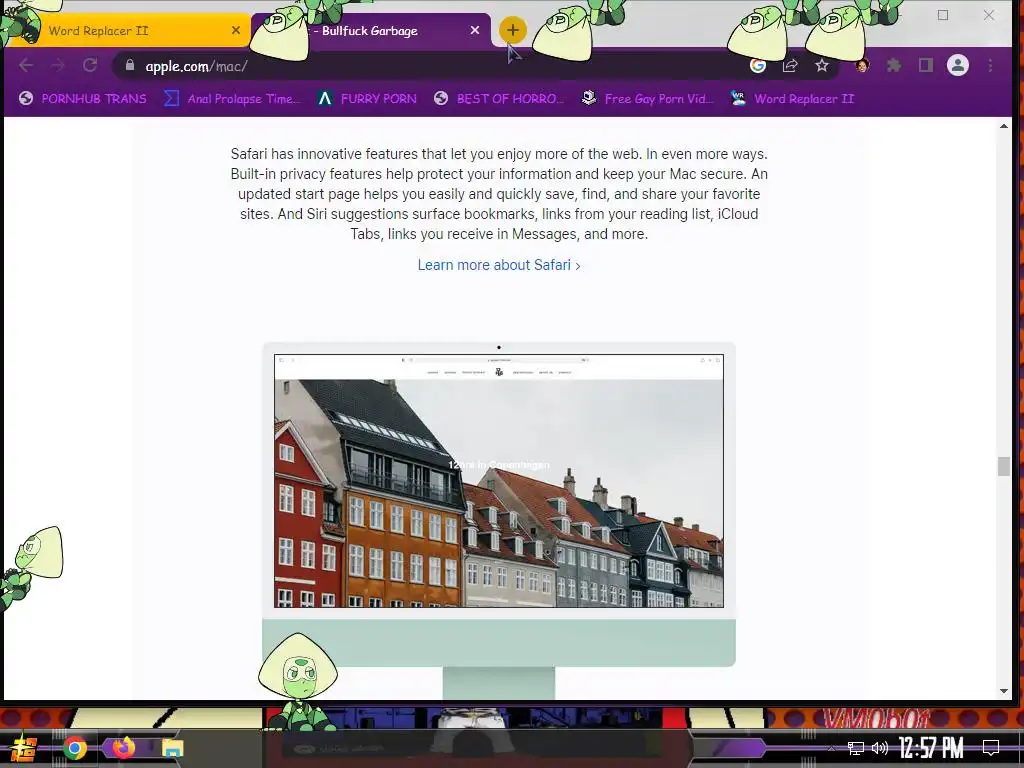
Task: Open the notification center icon
Action: (x=991, y=748)
